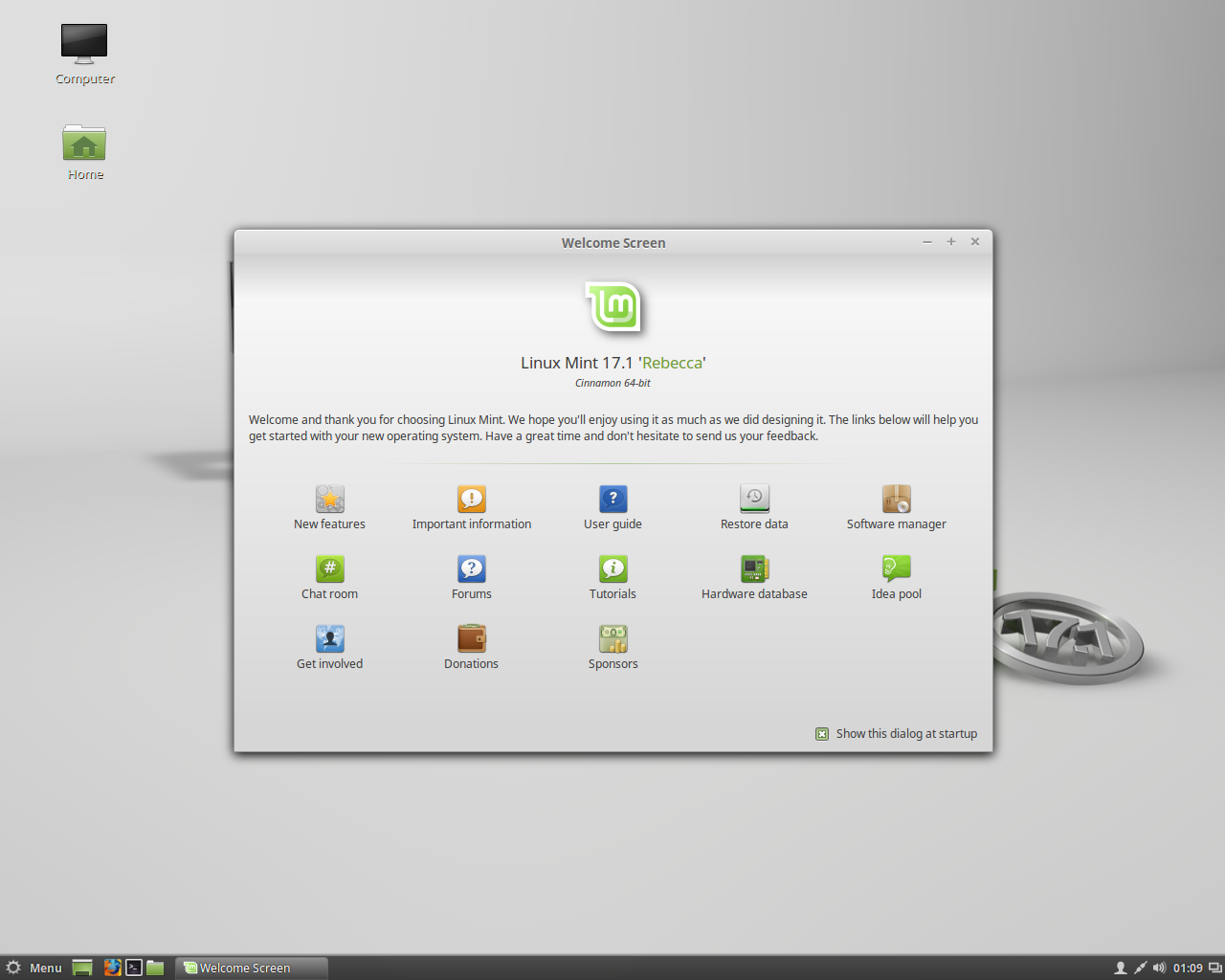
Task: Open the Software manager icon
Action: pyautogui.click(x=897, y=499)
